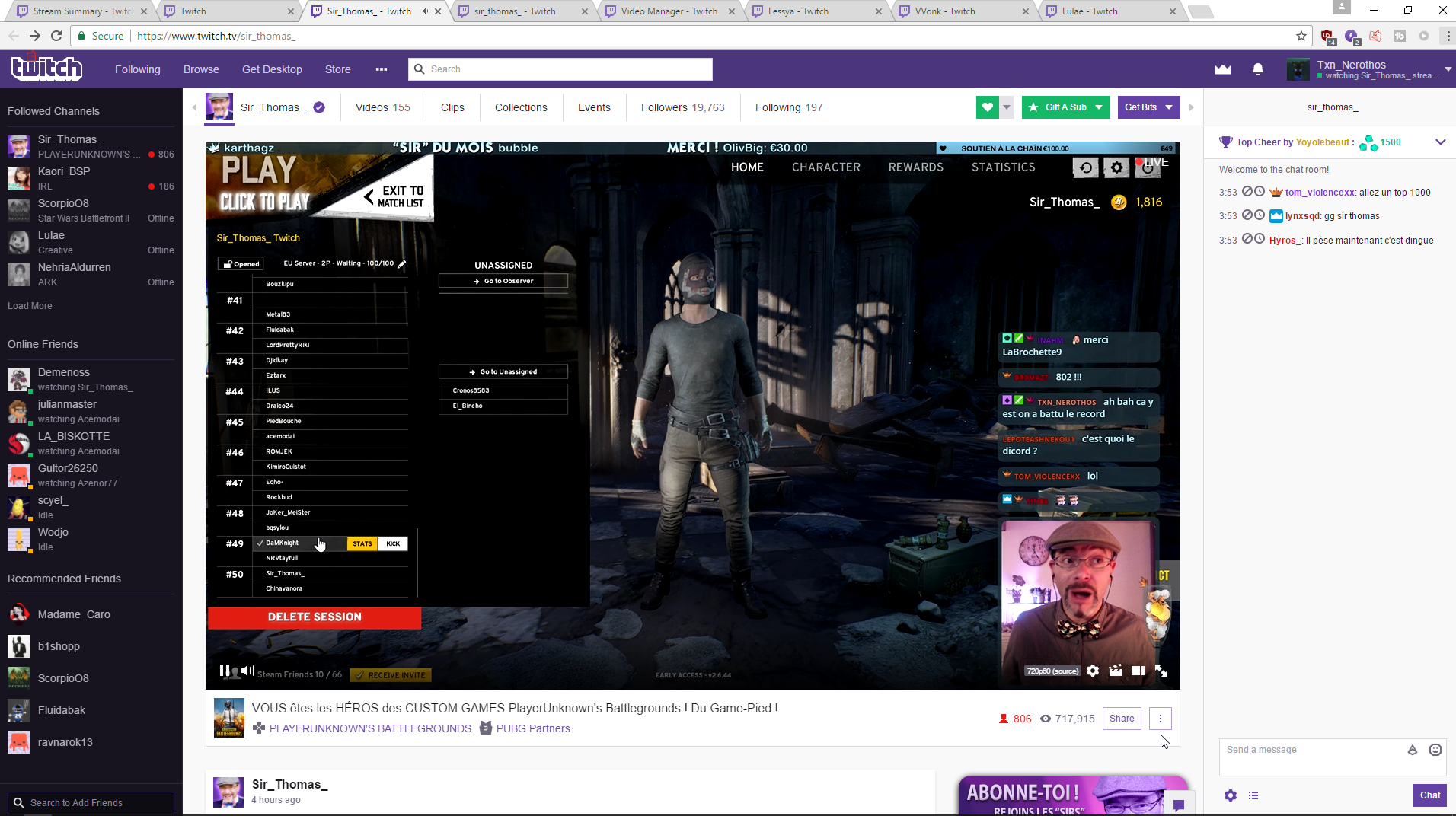
Task: View the Followers 19,763 tab
Action: coord(683,107)
